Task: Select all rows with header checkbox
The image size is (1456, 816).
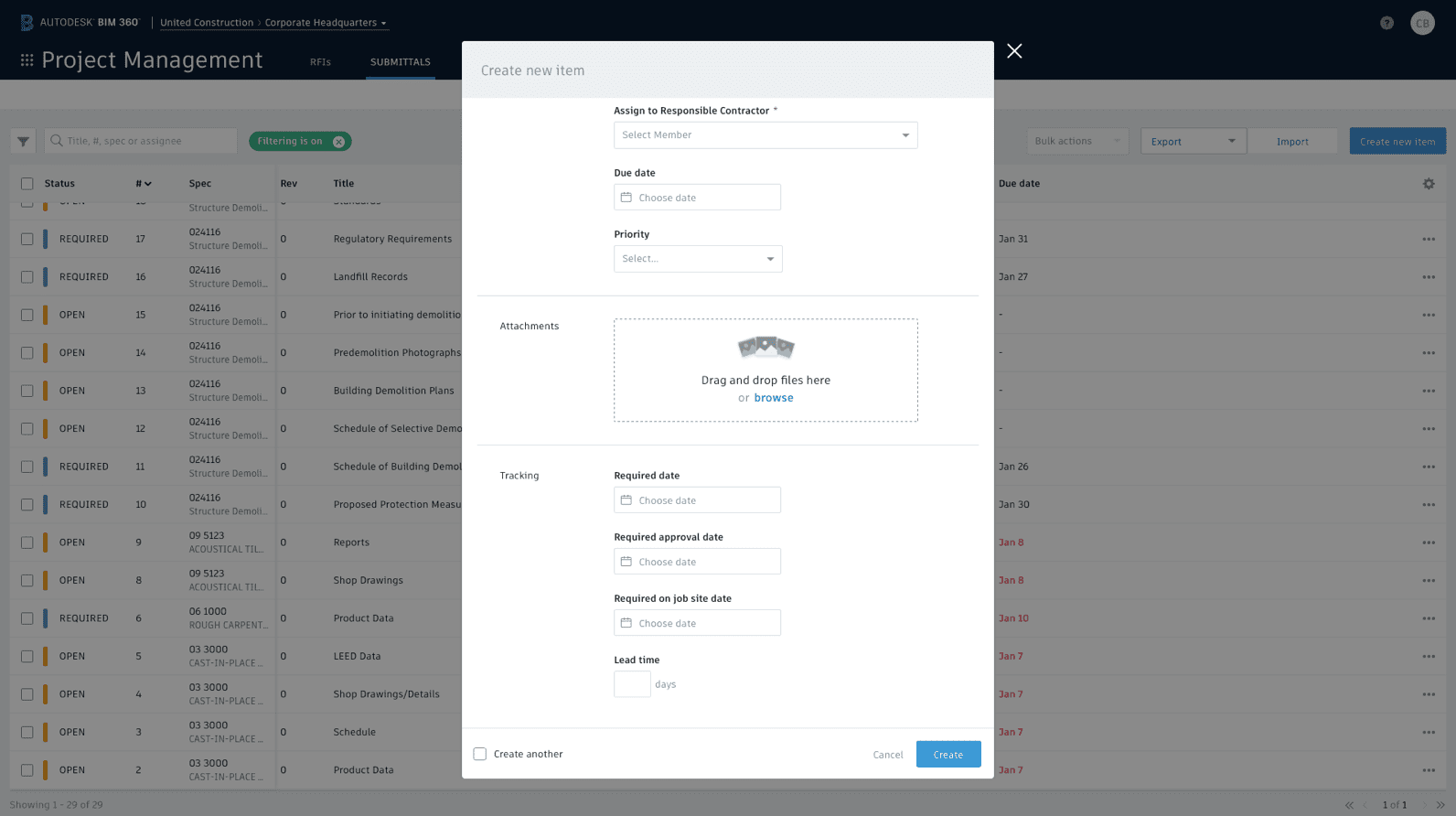Action: pos(27,184)
